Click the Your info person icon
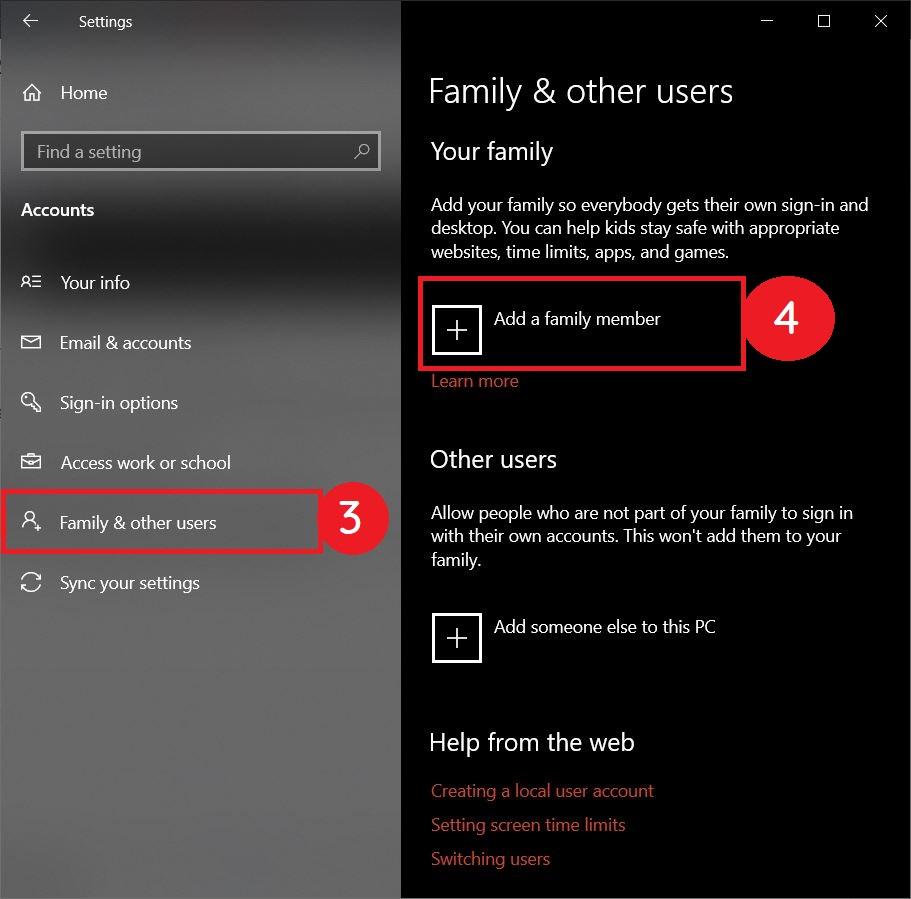Image resolution: width=911 pixels, height=899 pixels. pyautogui.click(x=31, y=282)
